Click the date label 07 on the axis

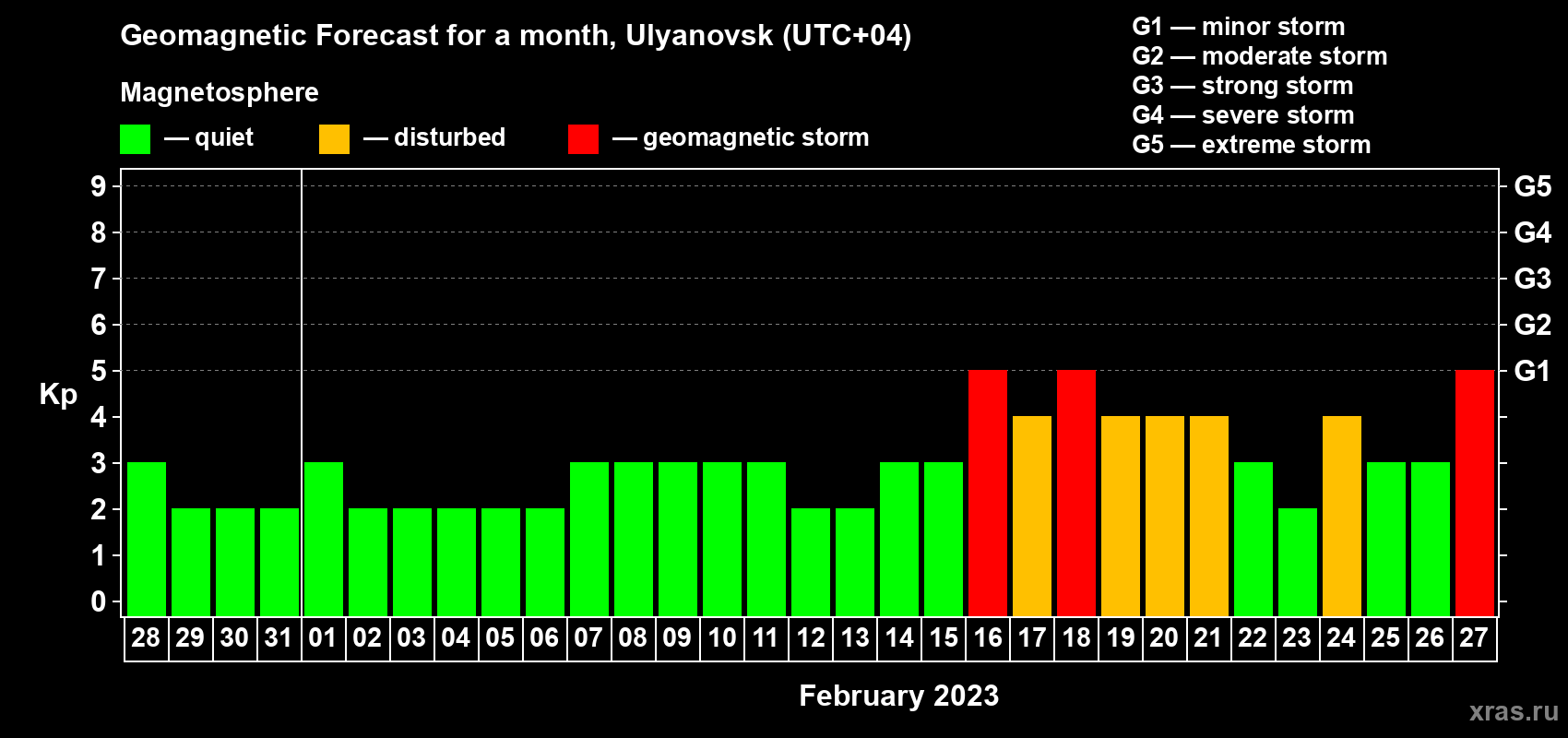point(588,638)
